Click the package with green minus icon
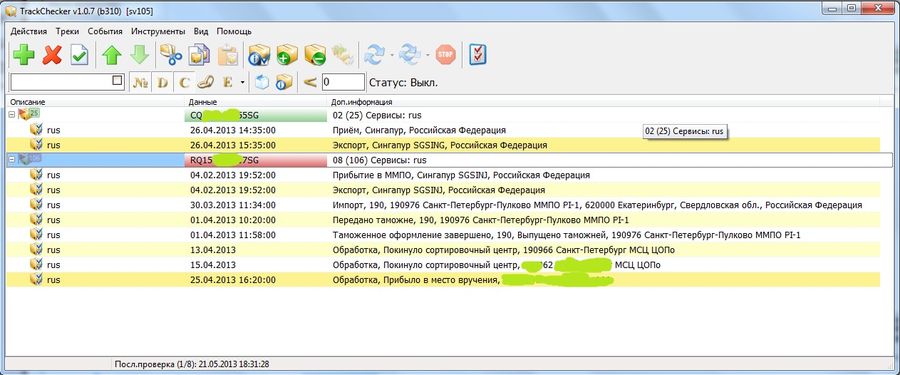Image resolution: width=900 pixels, height=375 pixels. [x=315, y=55]
